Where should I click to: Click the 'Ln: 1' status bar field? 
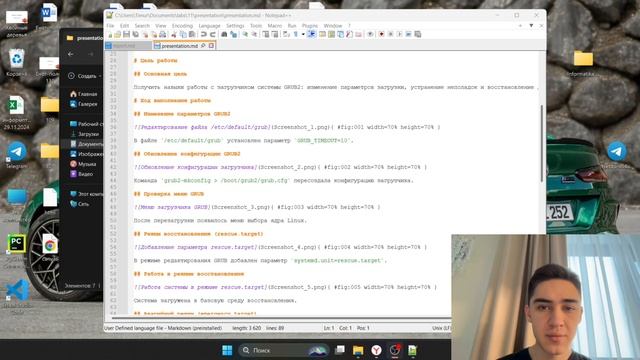pyautogui.click(x=329, y=328)
